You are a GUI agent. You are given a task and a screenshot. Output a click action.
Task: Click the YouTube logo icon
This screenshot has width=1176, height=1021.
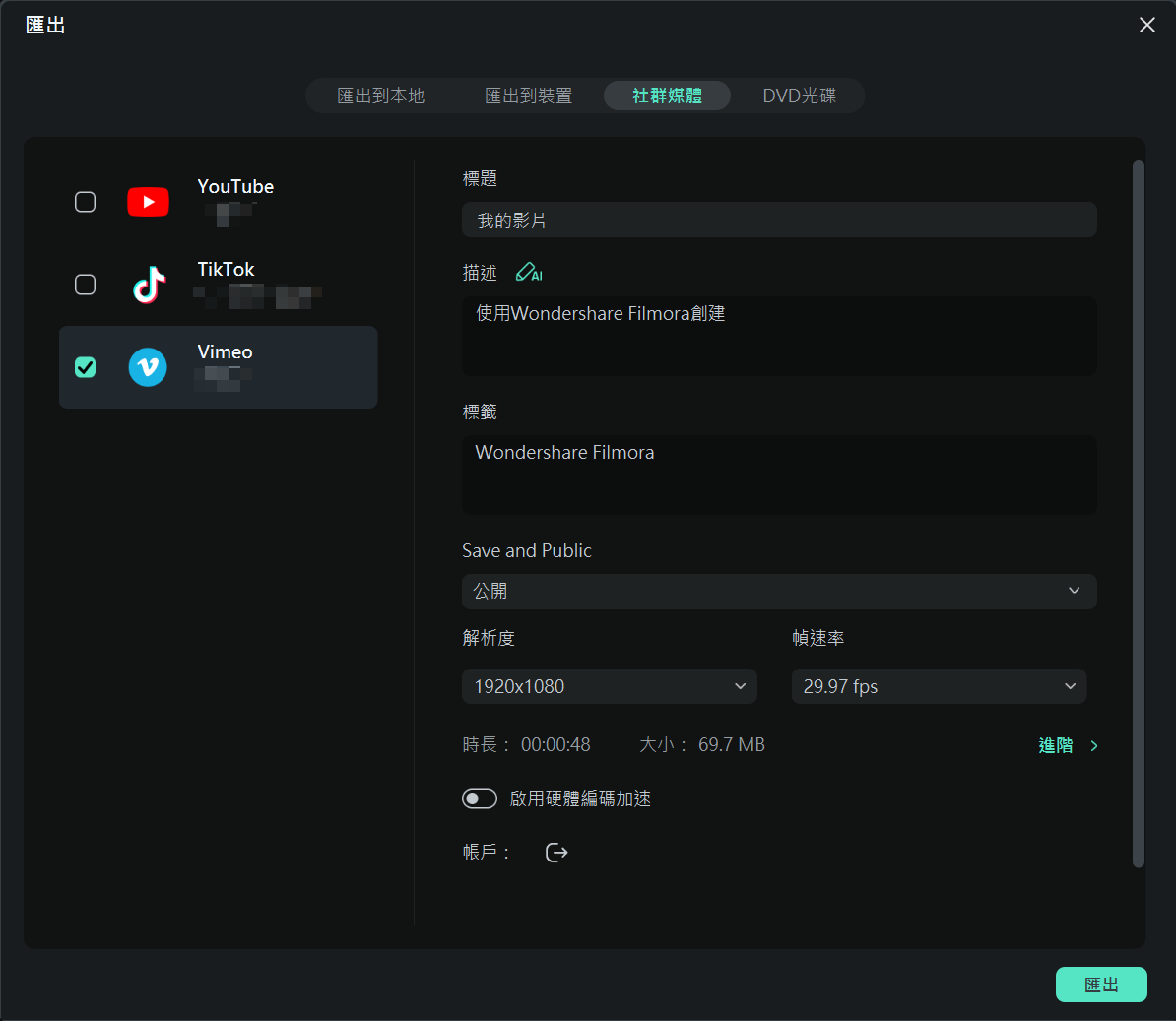(148, 202)
